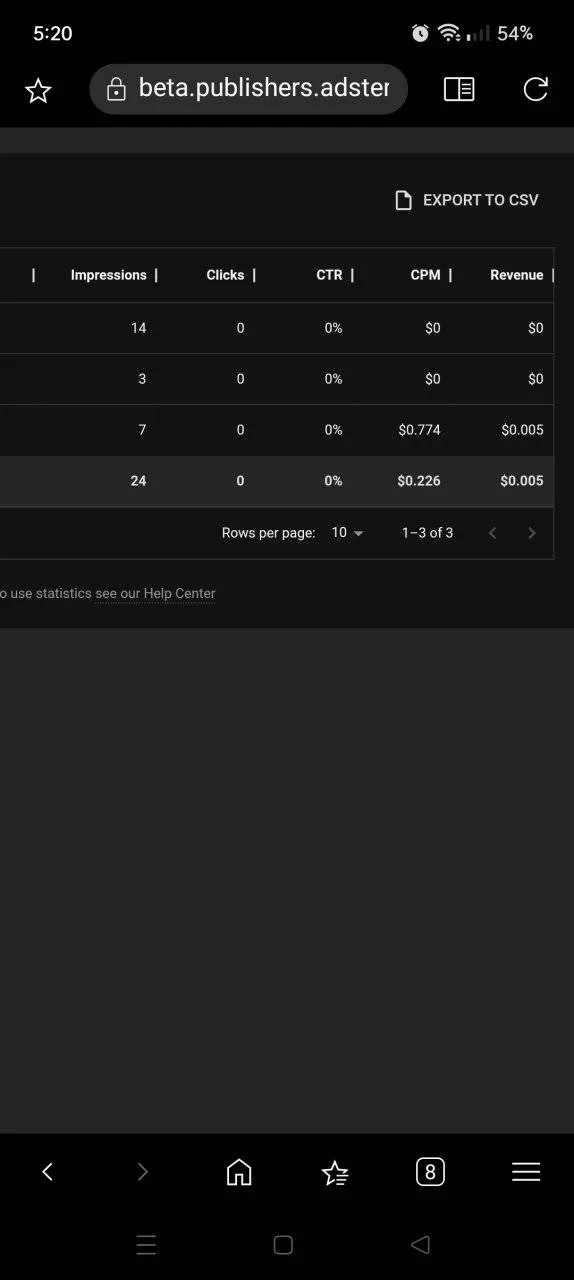Image resolution: width=574 pixels, height=1280 pixels.
Task: Open bookmarks list icon in bottom bar
Action: pyautogui.click(x=335, y=1172)
